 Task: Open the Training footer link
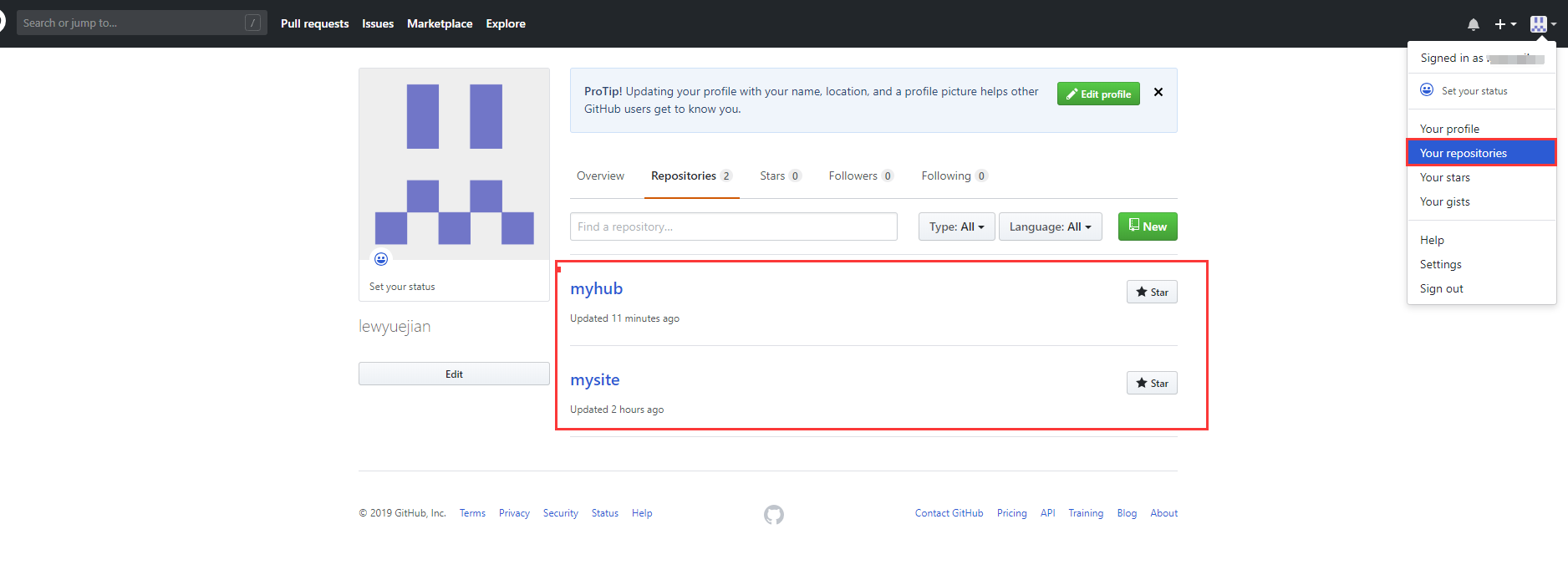[x=1086, y=513]
